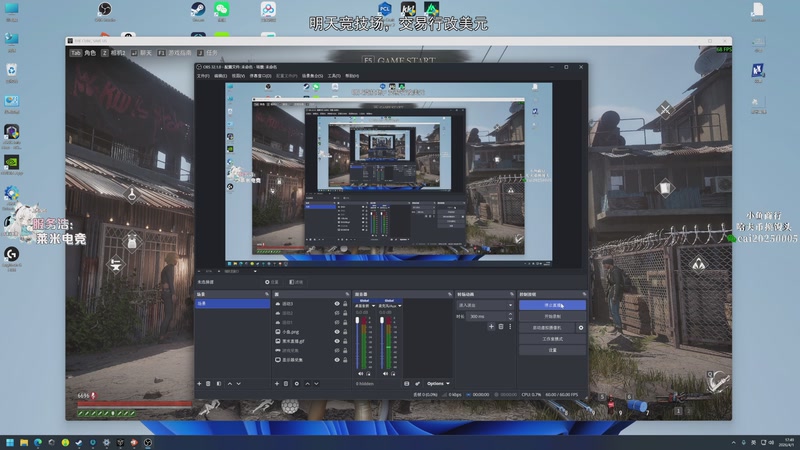Pop out the 控制按钮 dock panel icon
The image size is (800, 450).
(584, 294)
